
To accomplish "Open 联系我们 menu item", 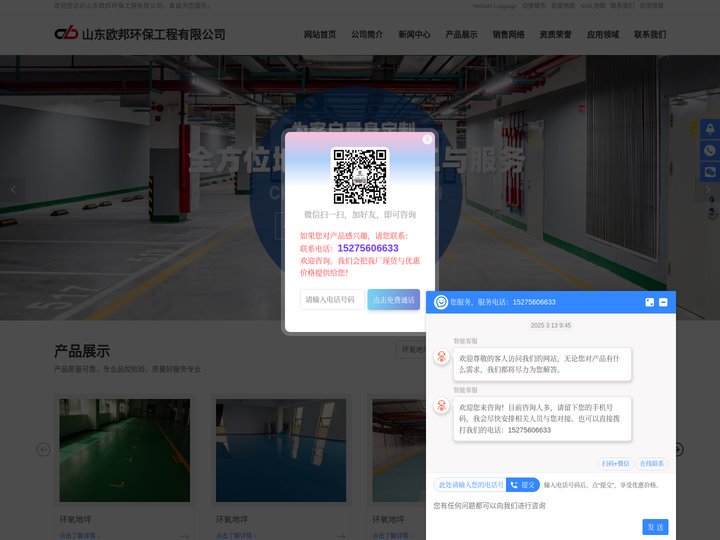I will click(650, 34).
